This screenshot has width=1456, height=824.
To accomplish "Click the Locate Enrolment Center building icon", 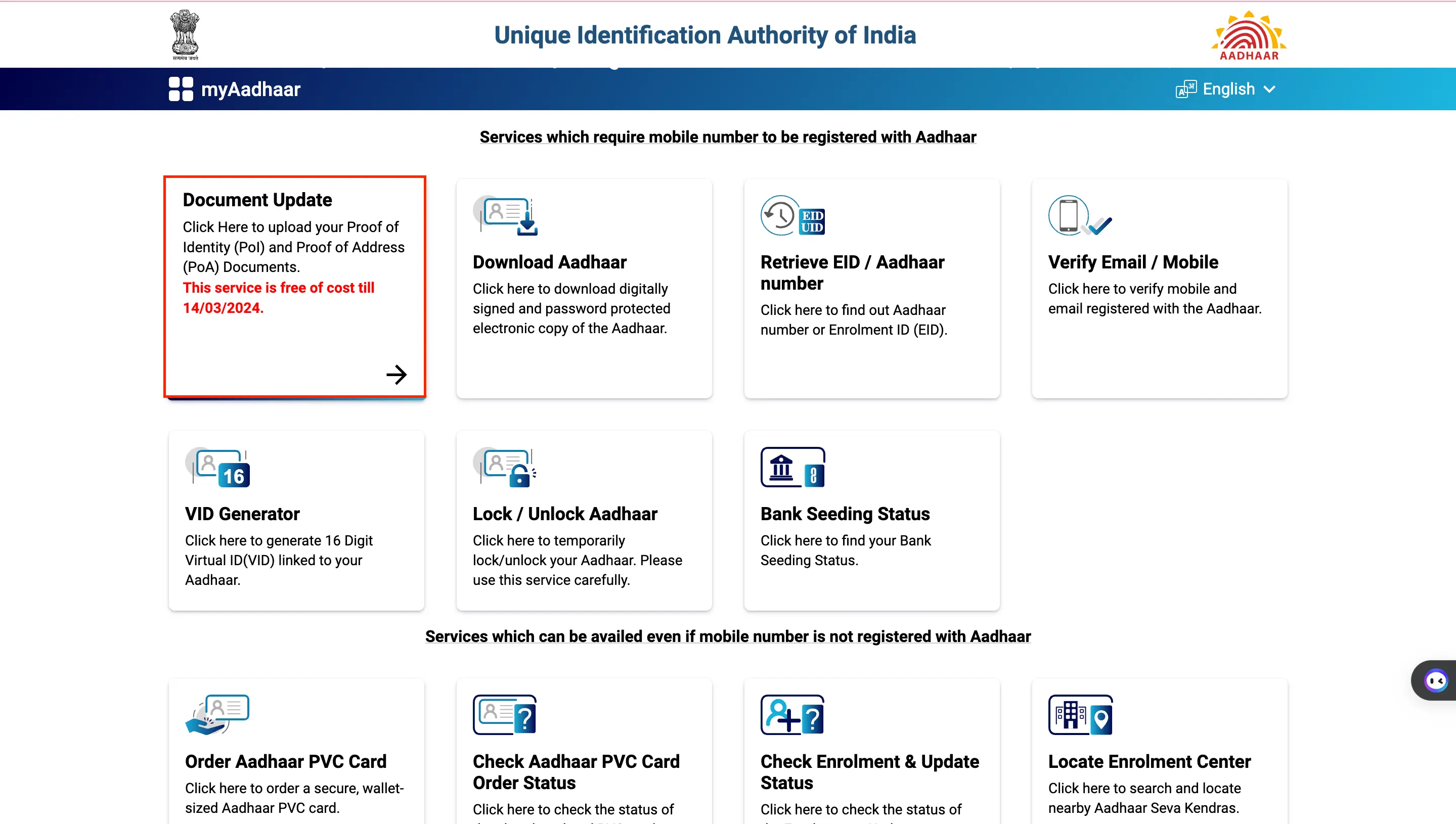I will (1080, 715).
